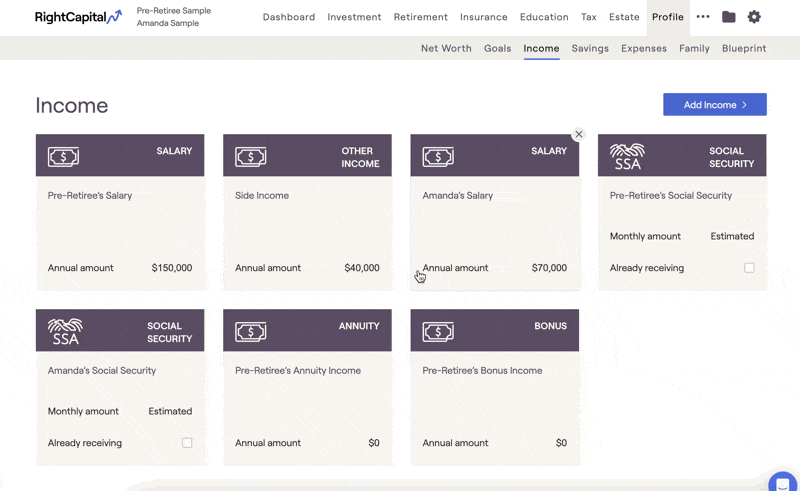Go to the Savings sub-tab
Image resolution: width=800 pixels, height=491 pixels.
tap(590, 48)
